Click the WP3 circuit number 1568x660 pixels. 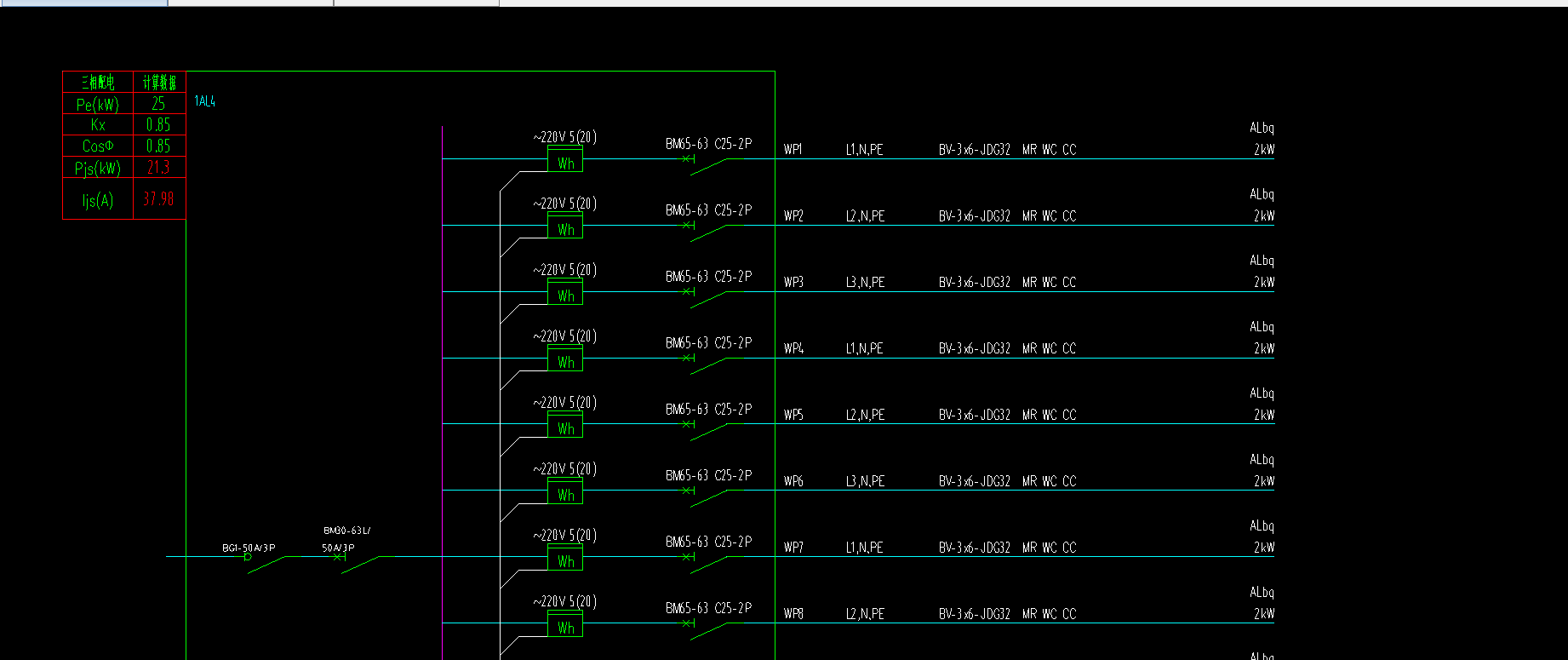[793, 282]
